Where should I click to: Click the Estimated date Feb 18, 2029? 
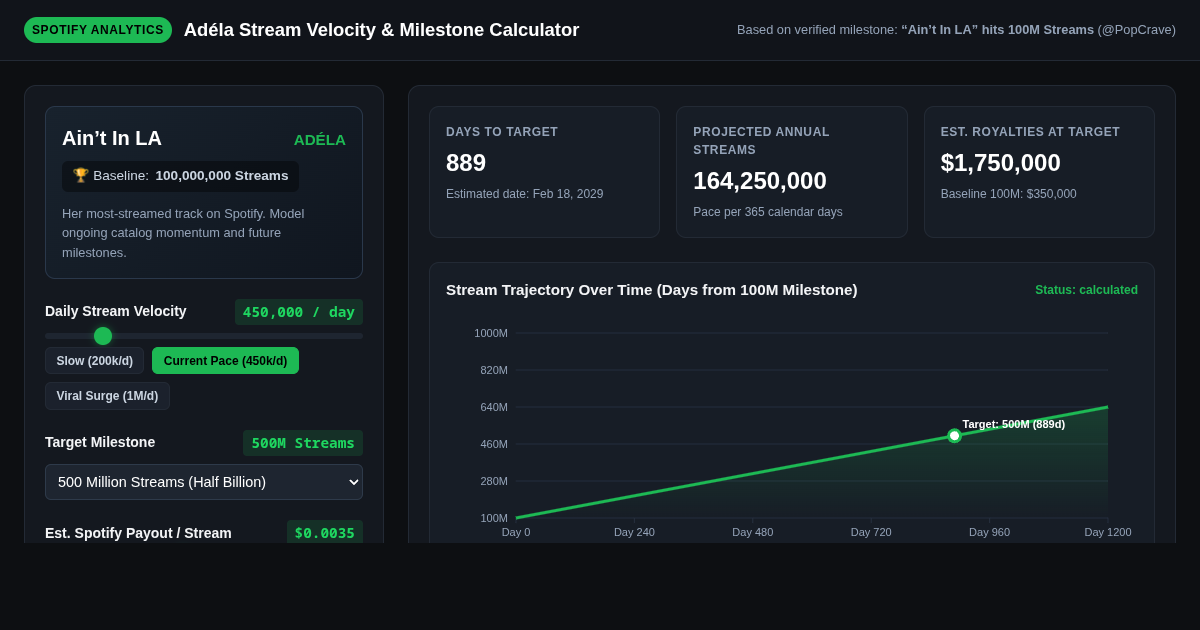525,194
